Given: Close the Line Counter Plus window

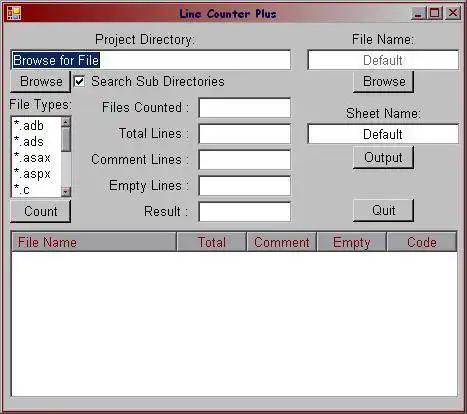Looking at the screenshot, I should [453, 13].
